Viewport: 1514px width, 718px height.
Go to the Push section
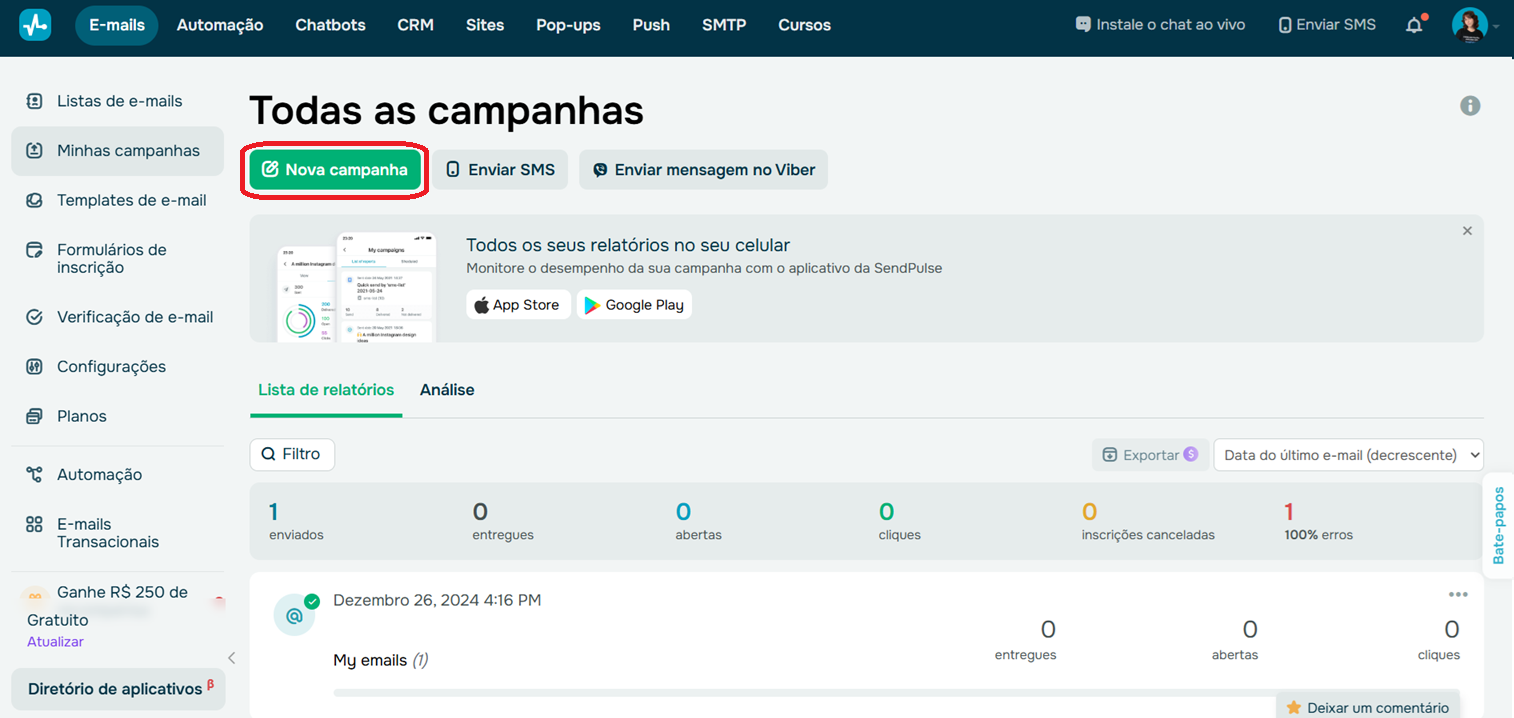click(651, 25)
